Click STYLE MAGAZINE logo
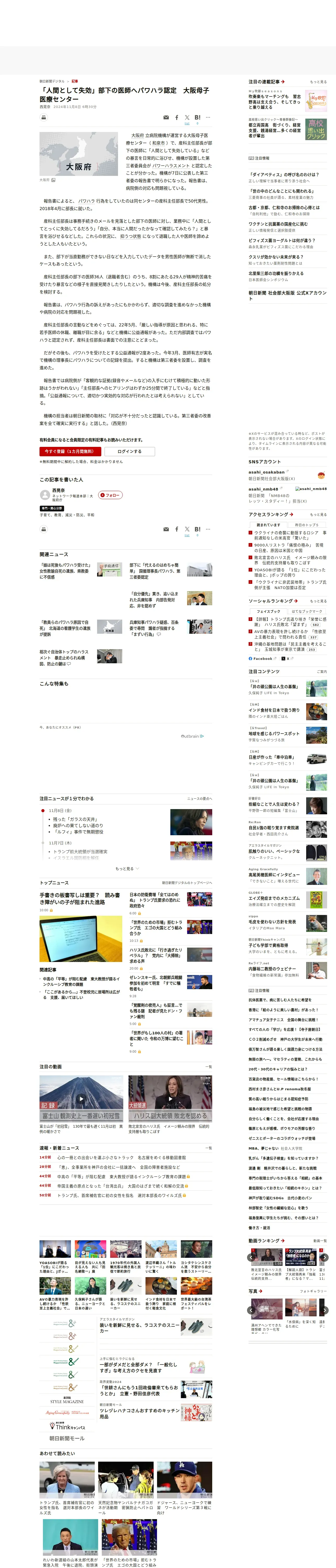Viewport: 336px width, 1568px height. click(67, 1400)
